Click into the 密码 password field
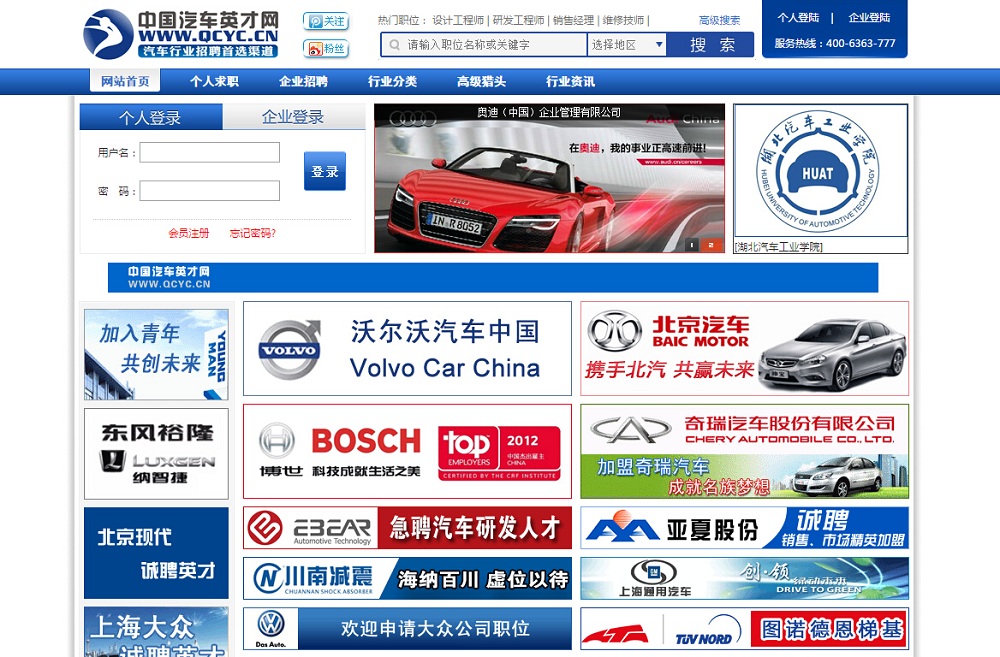The width and height of the screenshot is (1000, 657). (210, 191)
